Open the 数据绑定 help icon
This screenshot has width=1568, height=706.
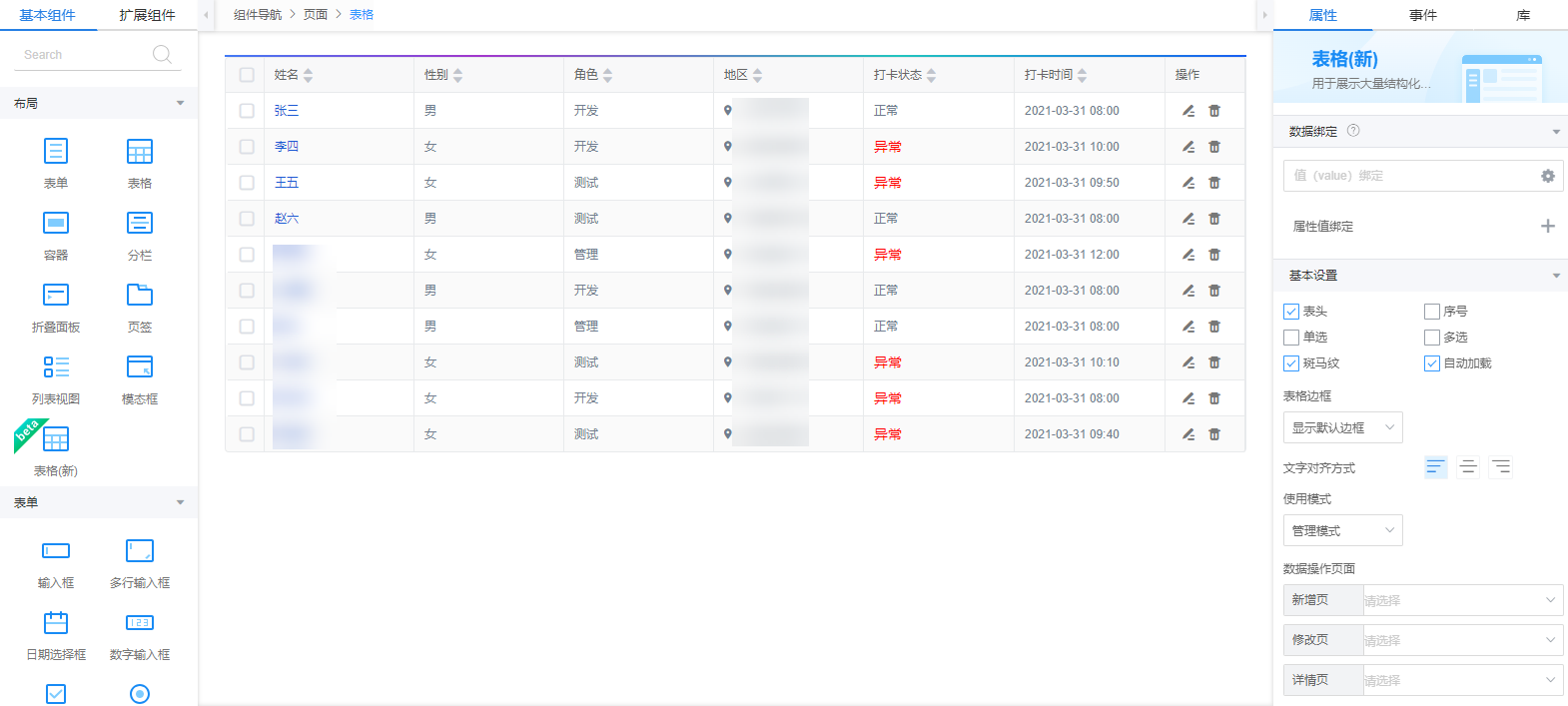1353,131
